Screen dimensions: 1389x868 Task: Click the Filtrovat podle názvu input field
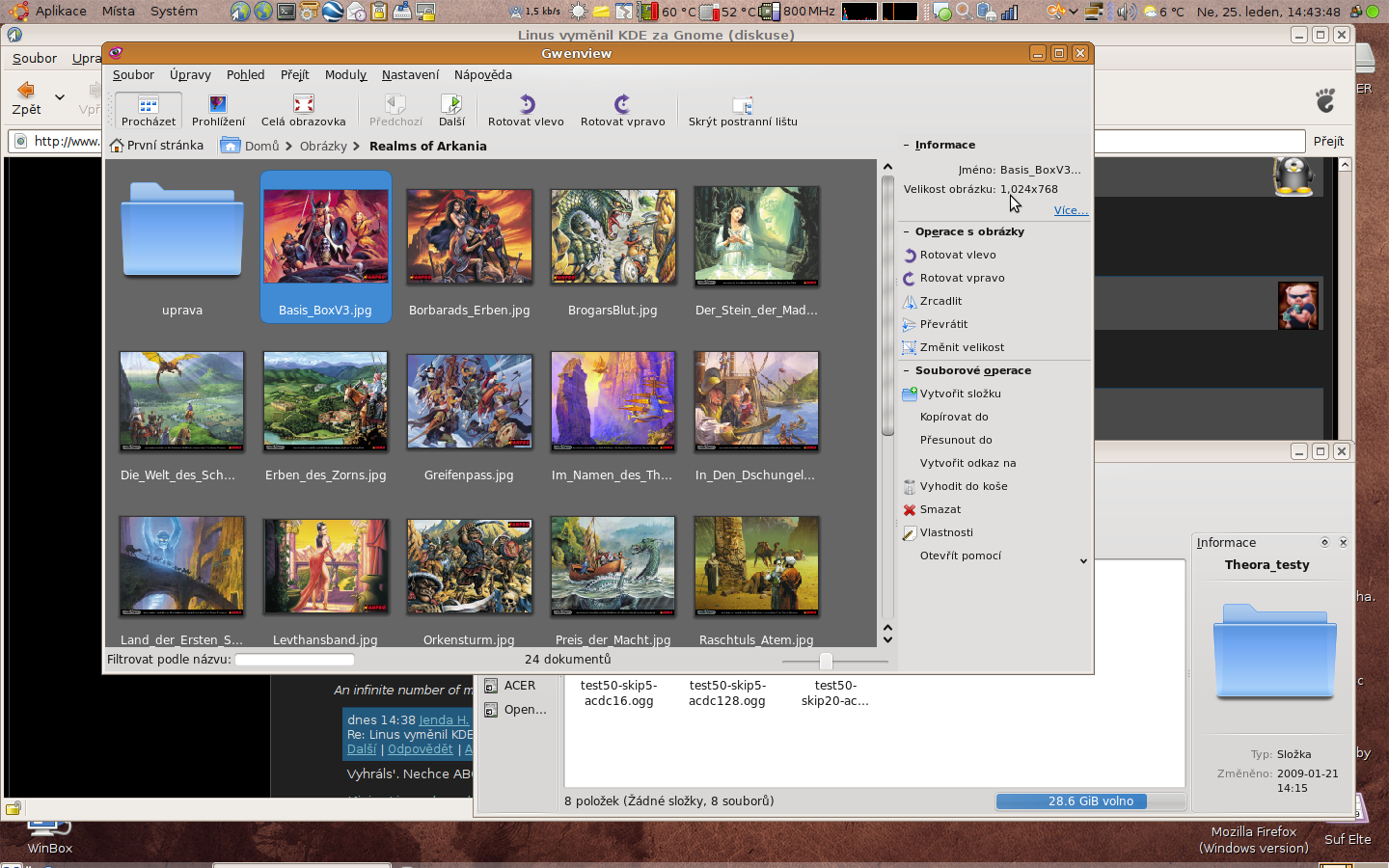(294, 660)
